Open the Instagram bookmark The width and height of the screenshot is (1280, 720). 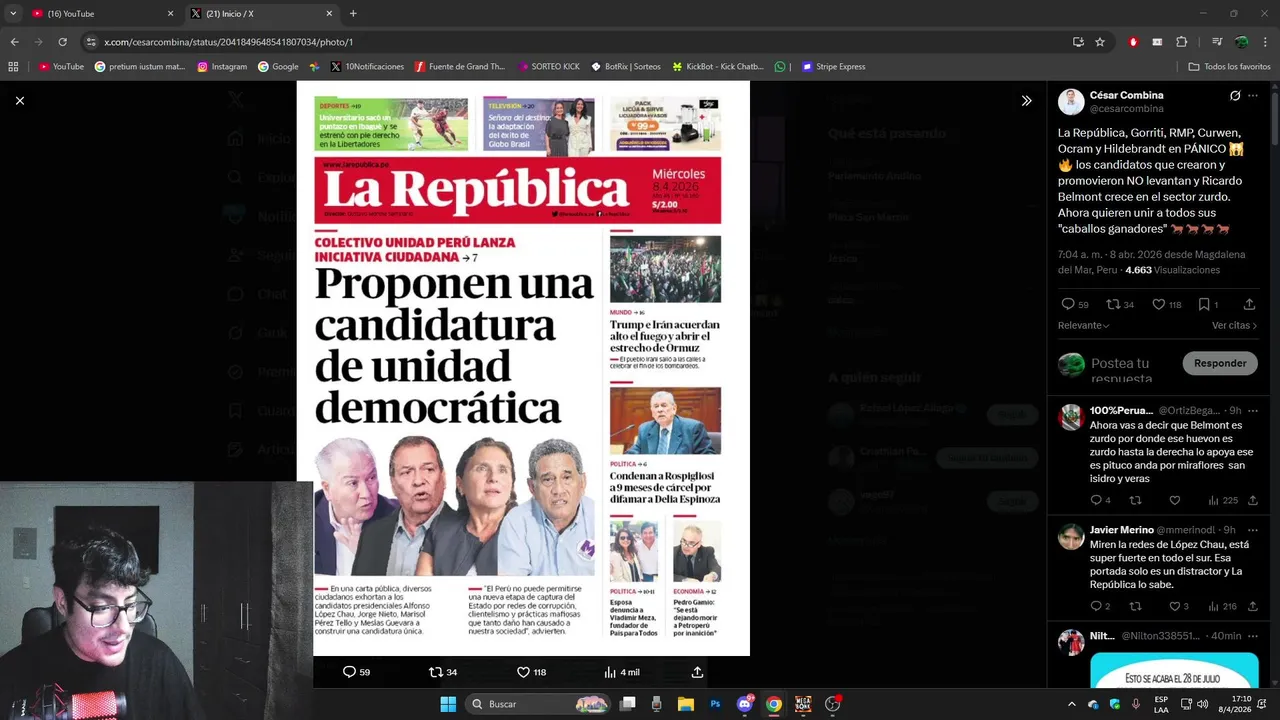click(222, 67)
